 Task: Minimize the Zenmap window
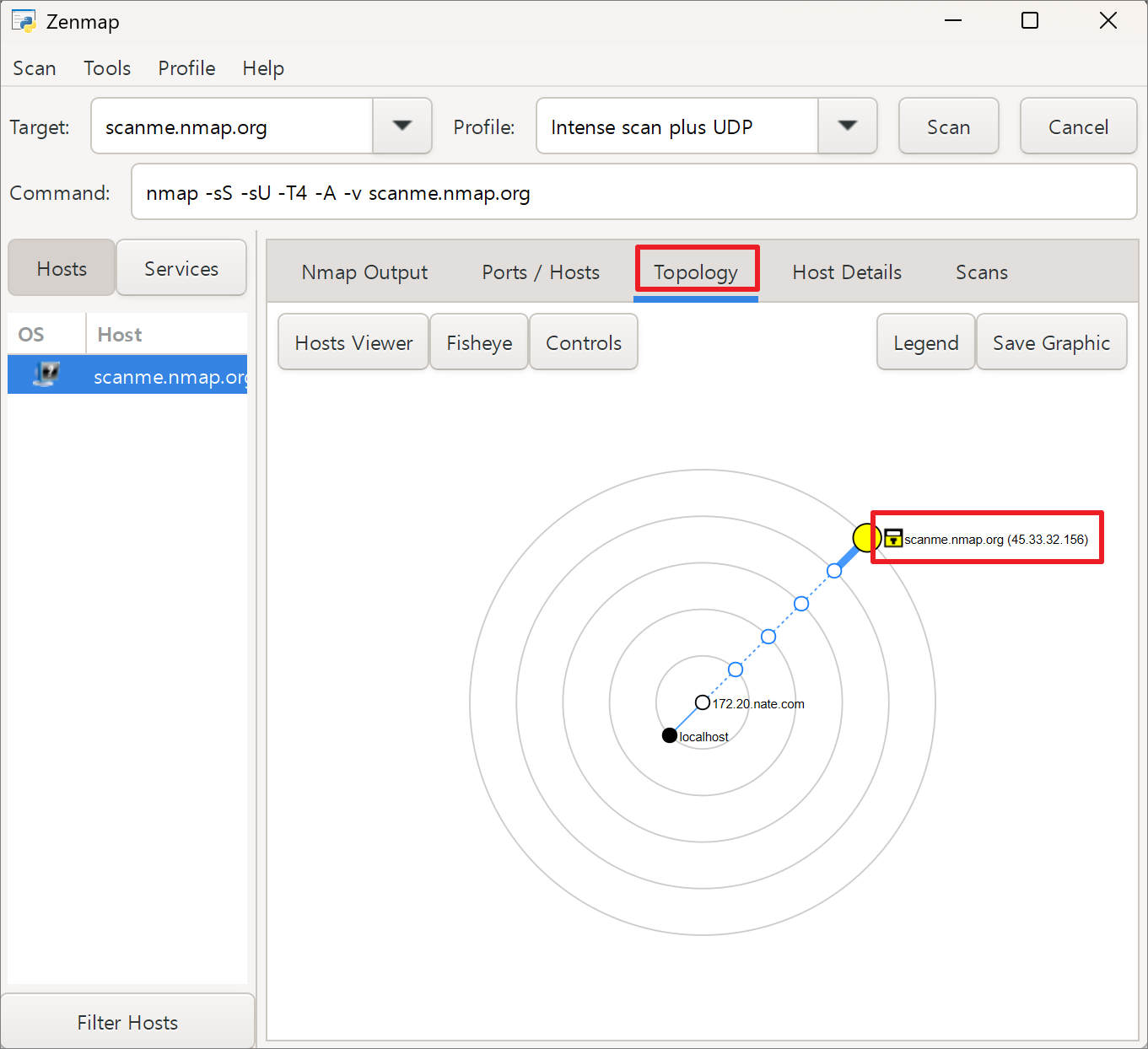click(953, 21)
